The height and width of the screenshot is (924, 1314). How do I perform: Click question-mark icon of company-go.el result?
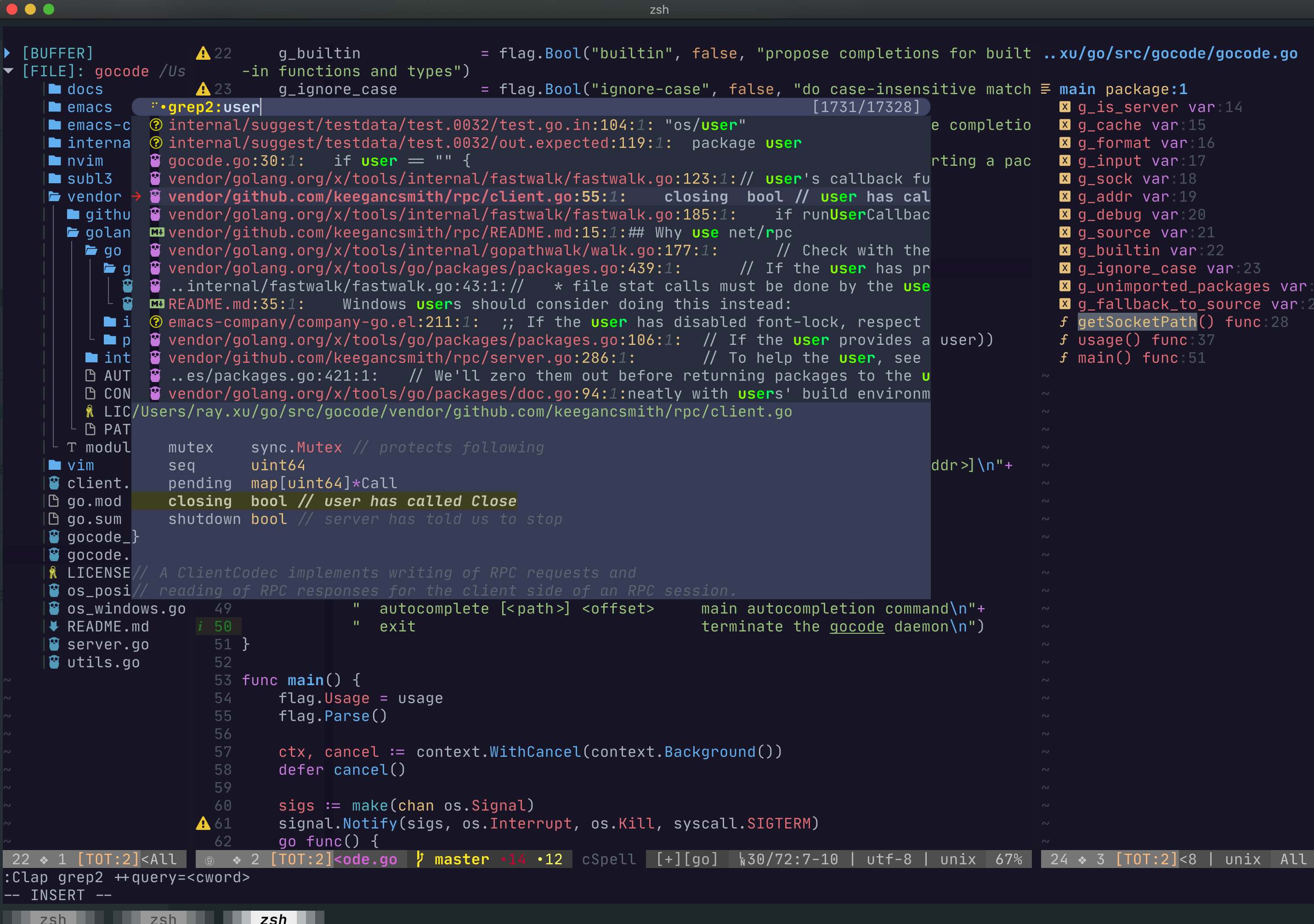coord(156,322)
